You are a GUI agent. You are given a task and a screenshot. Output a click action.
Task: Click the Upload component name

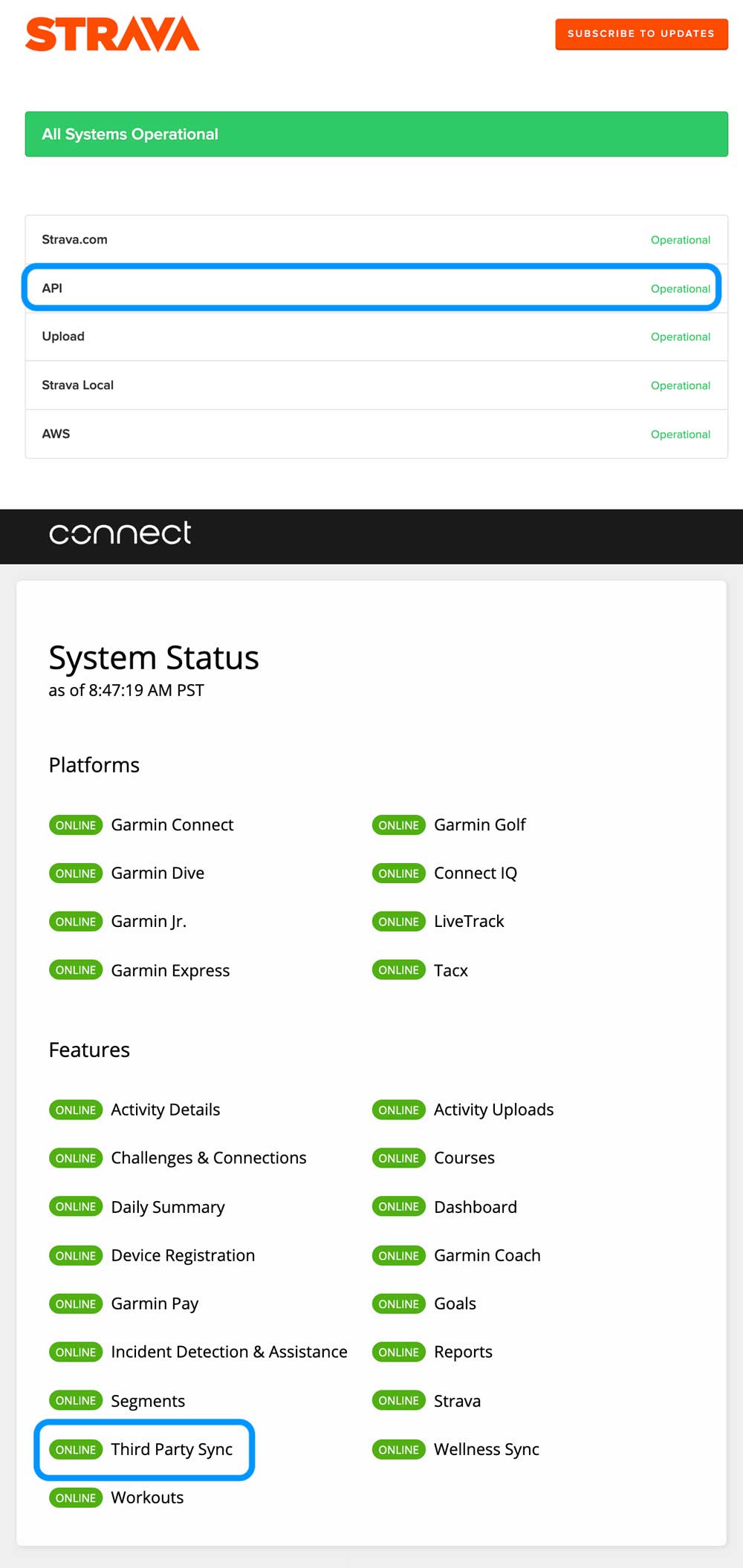[63, 336]
